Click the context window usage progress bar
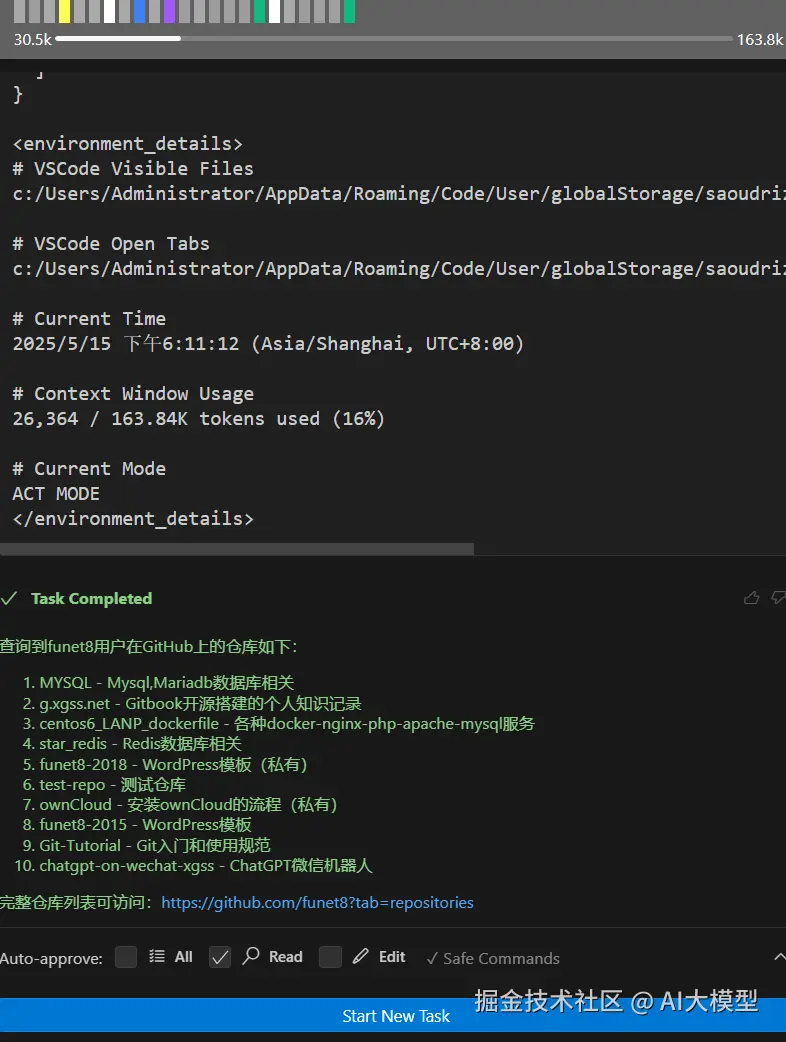 (x=394, y=39)
